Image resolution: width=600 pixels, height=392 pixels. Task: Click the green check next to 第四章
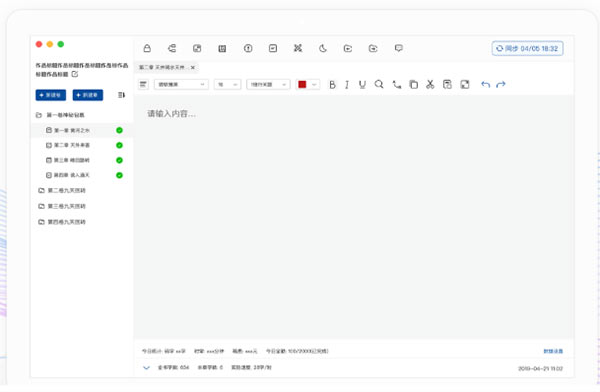(119, 175)
